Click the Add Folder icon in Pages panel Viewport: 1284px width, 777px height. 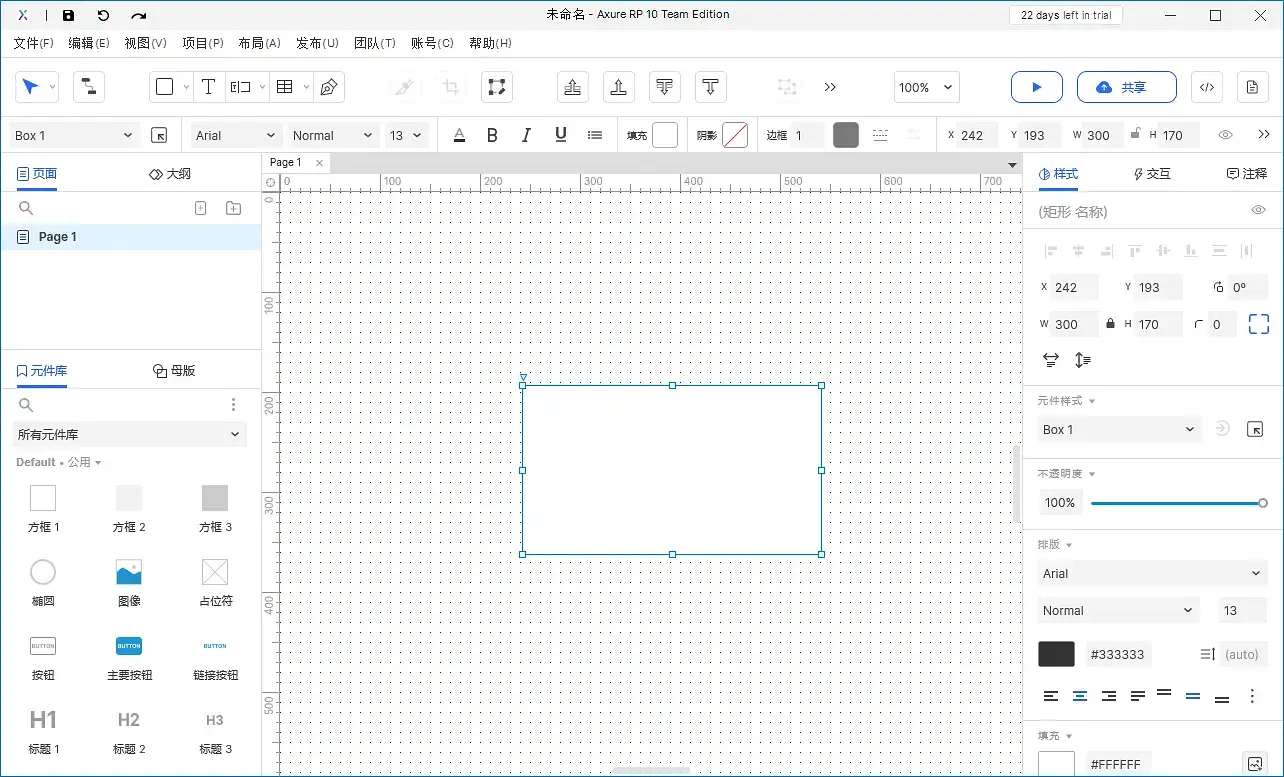233,208
